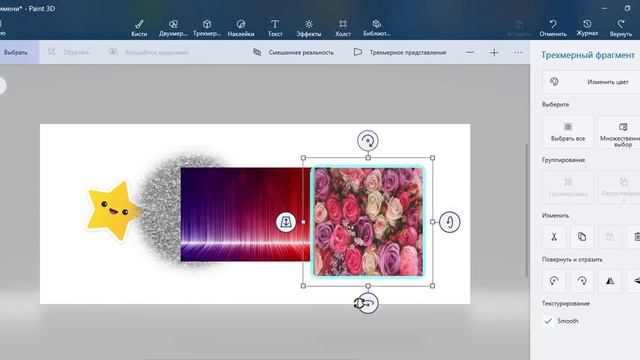Screen dimensions: 640x360
Task: Click the Вернуть (Redo) button
Action: coord(621,28)
